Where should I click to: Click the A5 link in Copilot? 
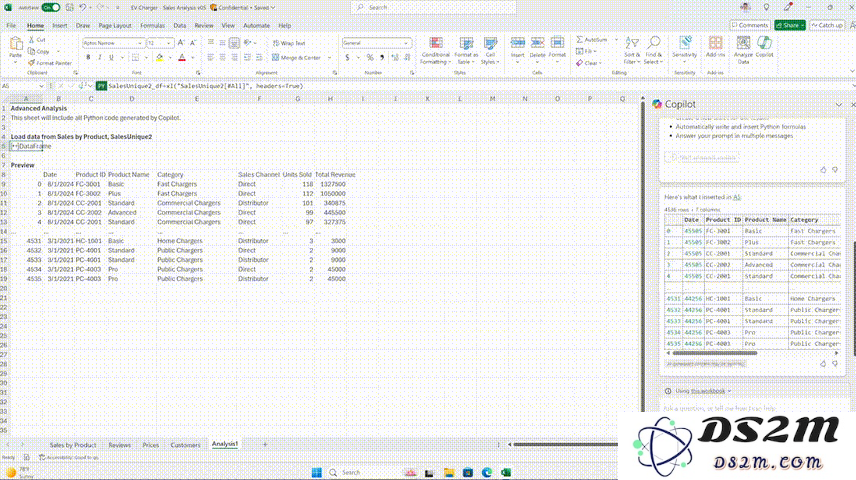(737, 197)
